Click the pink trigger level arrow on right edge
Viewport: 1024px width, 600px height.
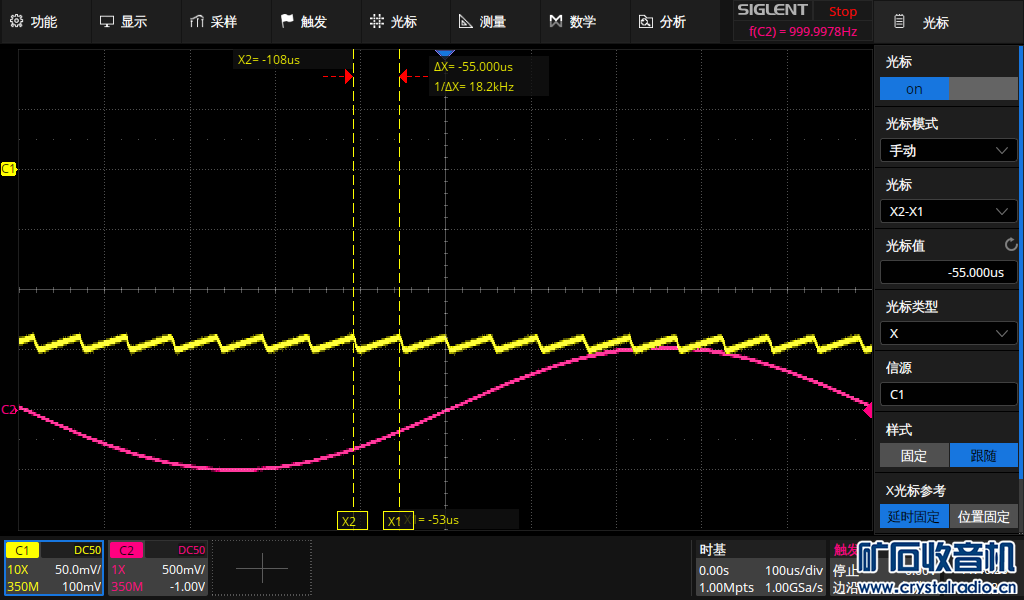click(x=867, y=410)
